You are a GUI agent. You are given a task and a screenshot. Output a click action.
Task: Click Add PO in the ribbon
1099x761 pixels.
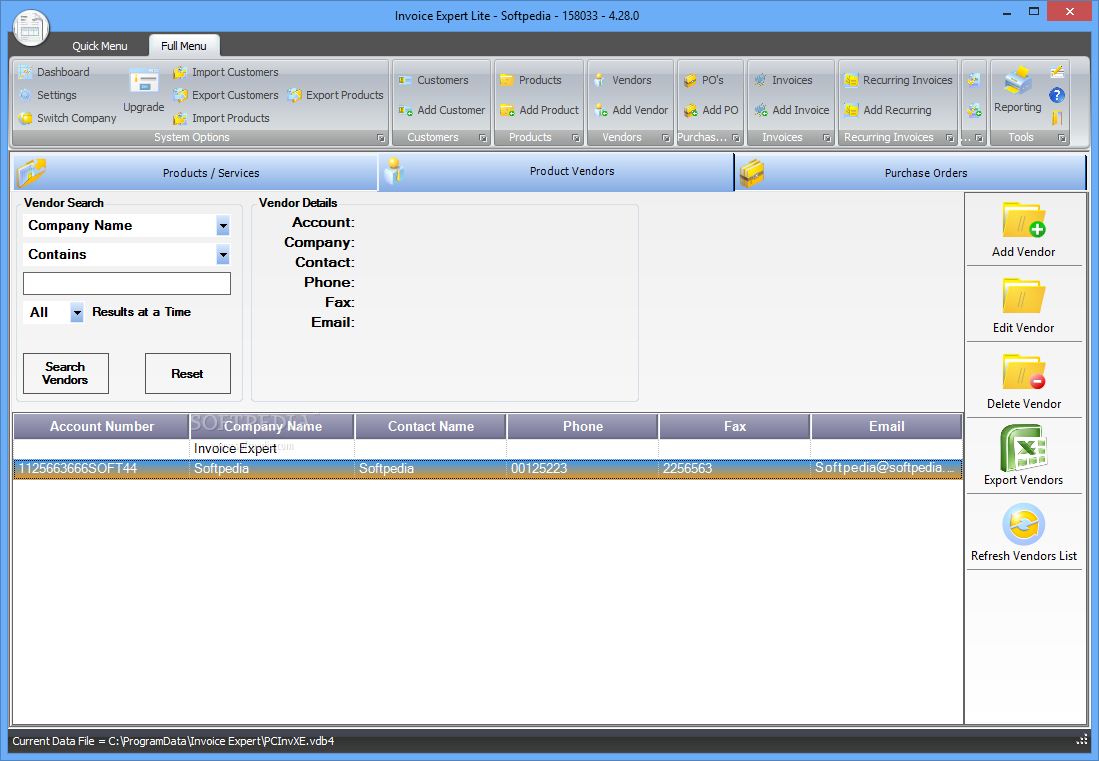[711, 111]
